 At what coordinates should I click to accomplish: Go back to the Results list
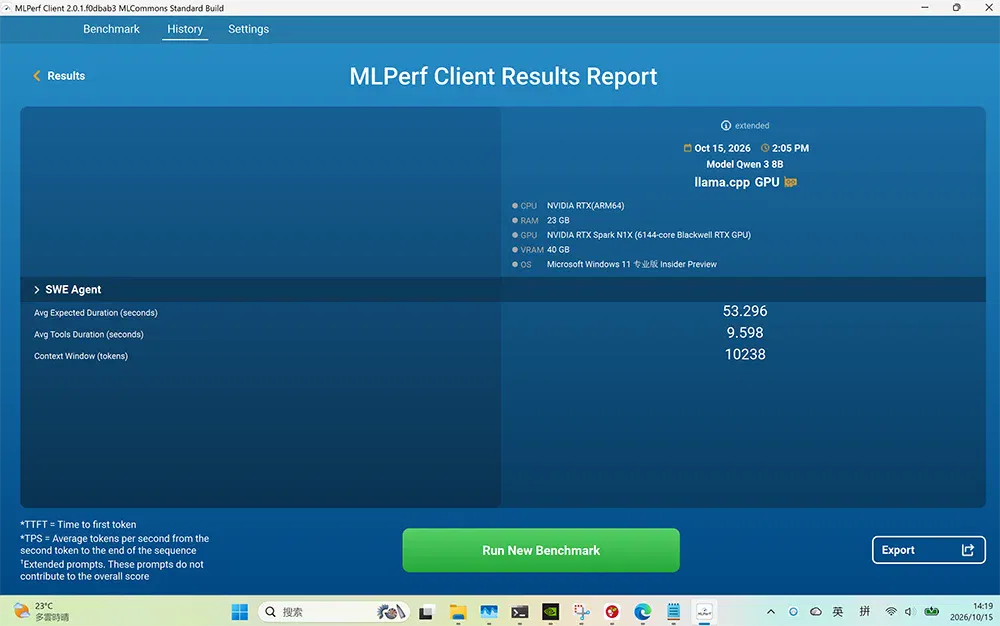point(59,76)
